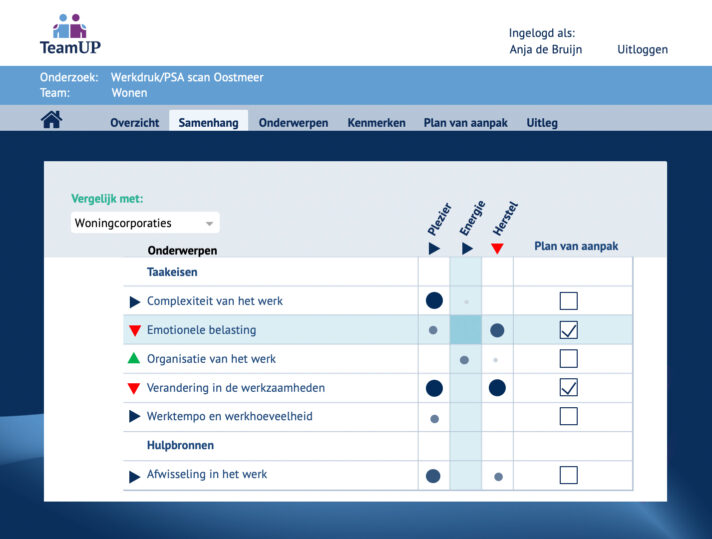
Task: Click user name Anja de Bruijn
Action: click(x=545, y=49)
